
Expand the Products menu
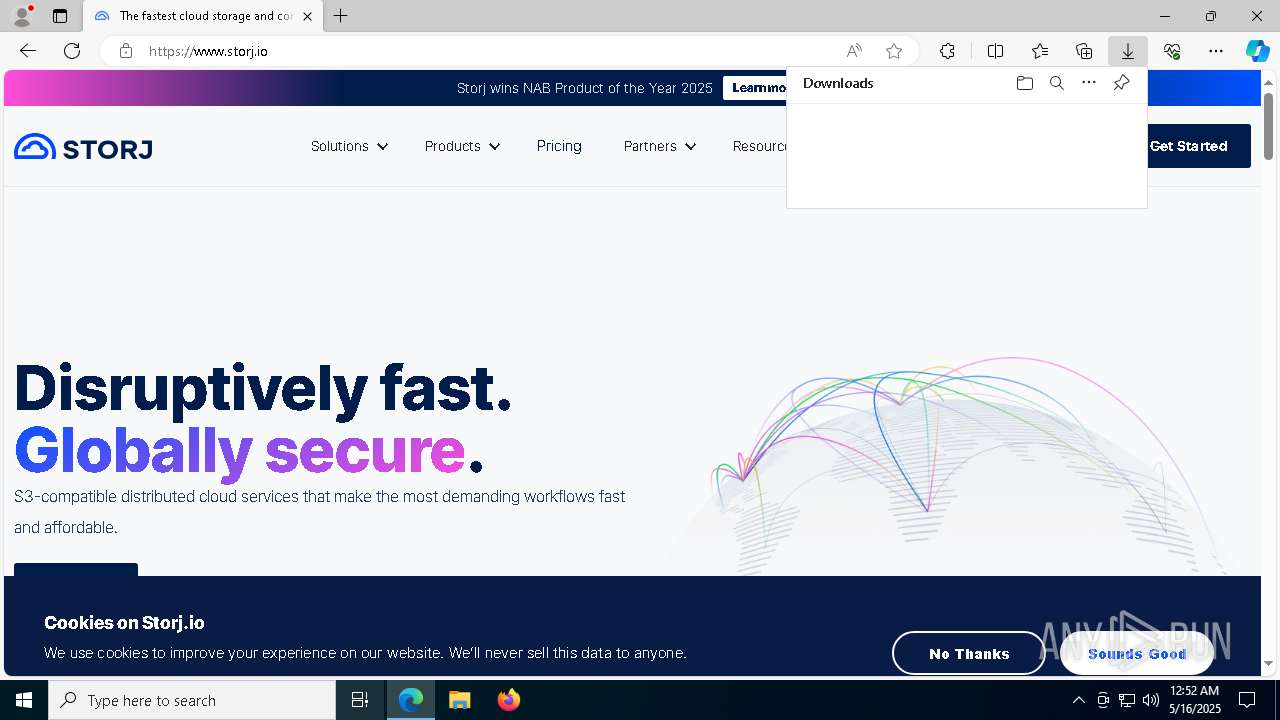pyautogui.click(x=462, y=146)
